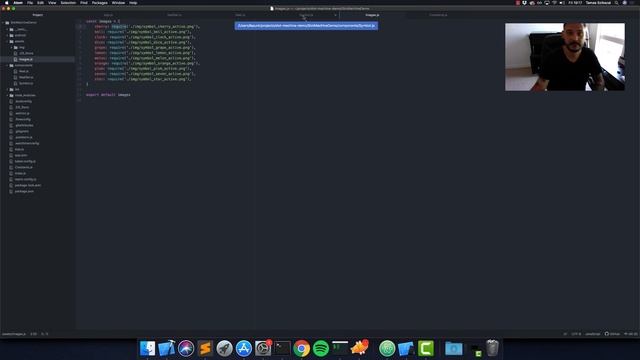The width and height of the screenshot is (640, 360).
Task: Open Launchpad rocket icon in dock
Action: coord(224,348)
